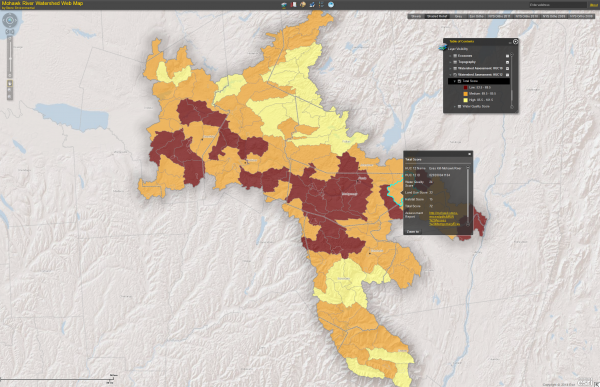Click the Layer Visibility stacked-layers icon
The height and width of the screenshot is (387, 600).
(x=442, y=47)
